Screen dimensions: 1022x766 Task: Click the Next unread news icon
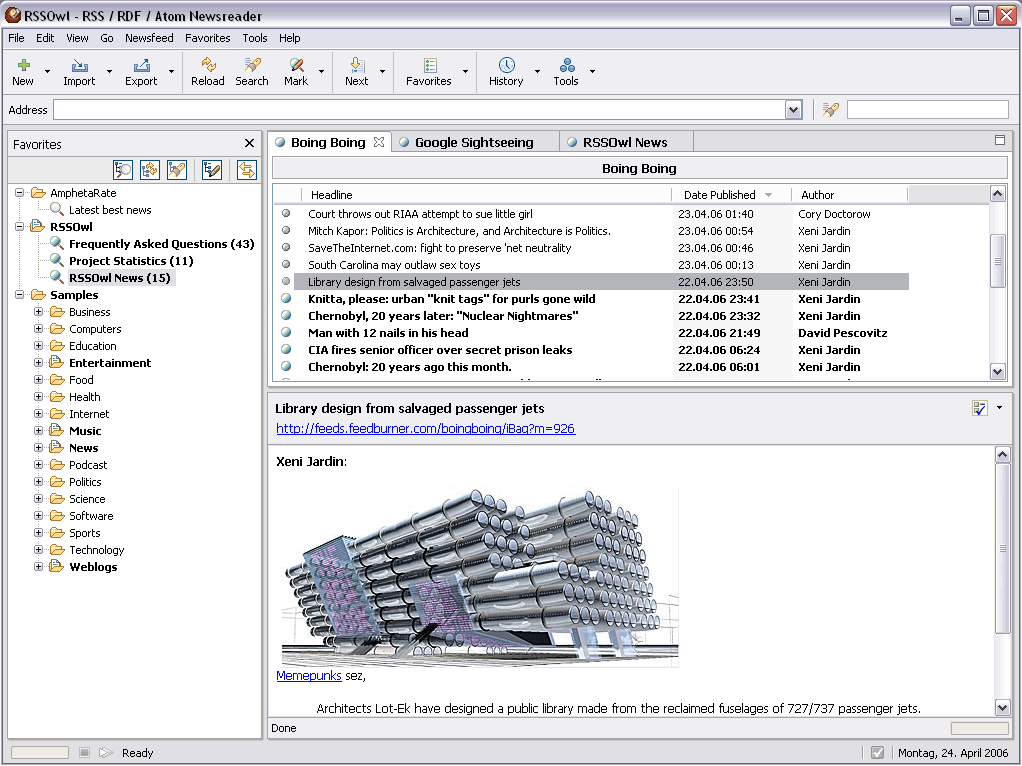click(x=356, y=66)
